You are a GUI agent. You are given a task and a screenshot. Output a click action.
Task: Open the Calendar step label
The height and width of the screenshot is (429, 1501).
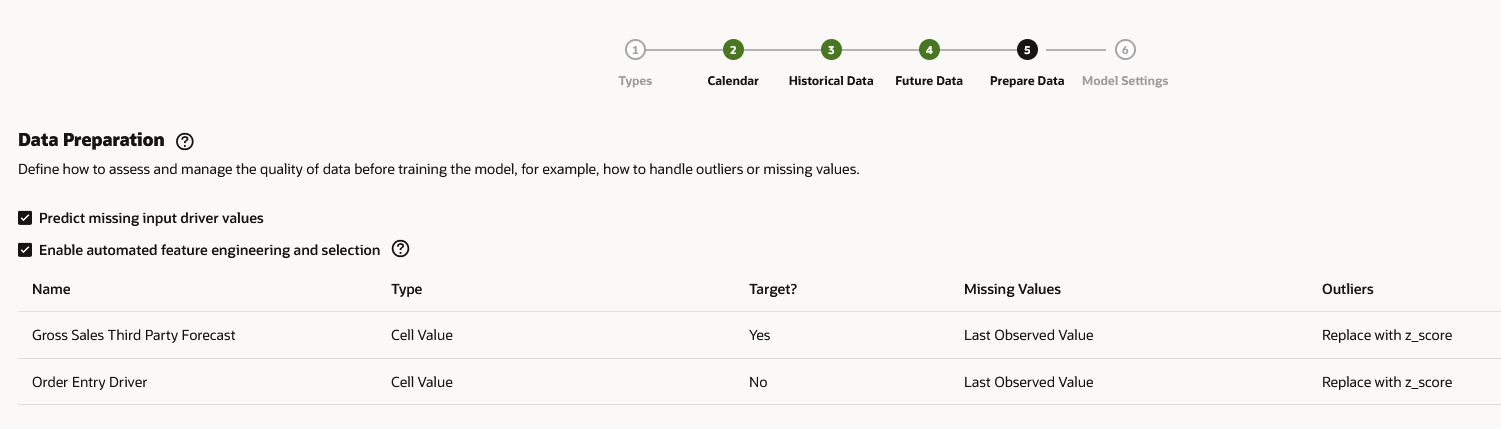pyautogui.click(x=733, y=81)
